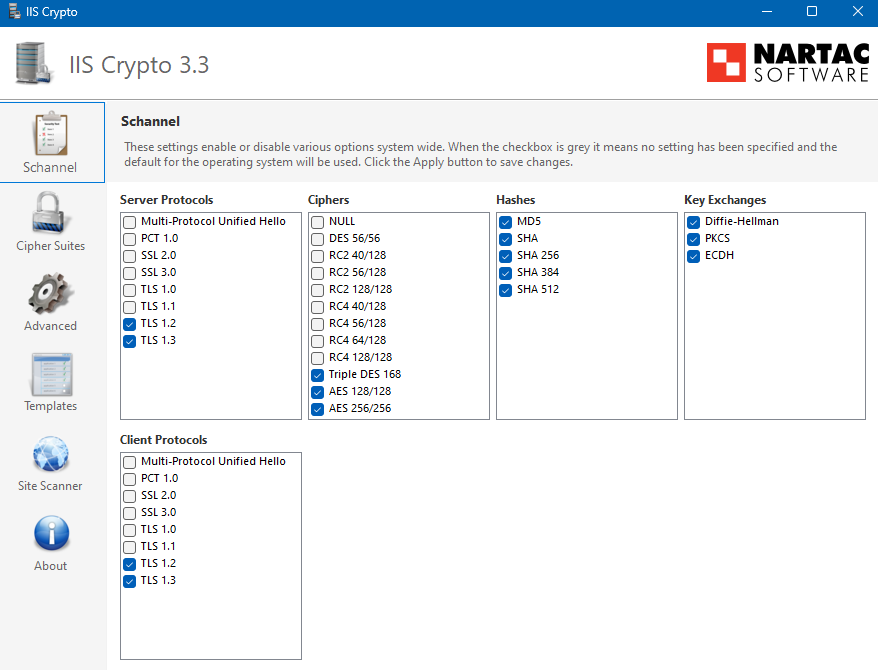This screenshot has width=878, height=670.
Task: Uncheck the Triple DES 168 cipher
Action: click(317, 375)
